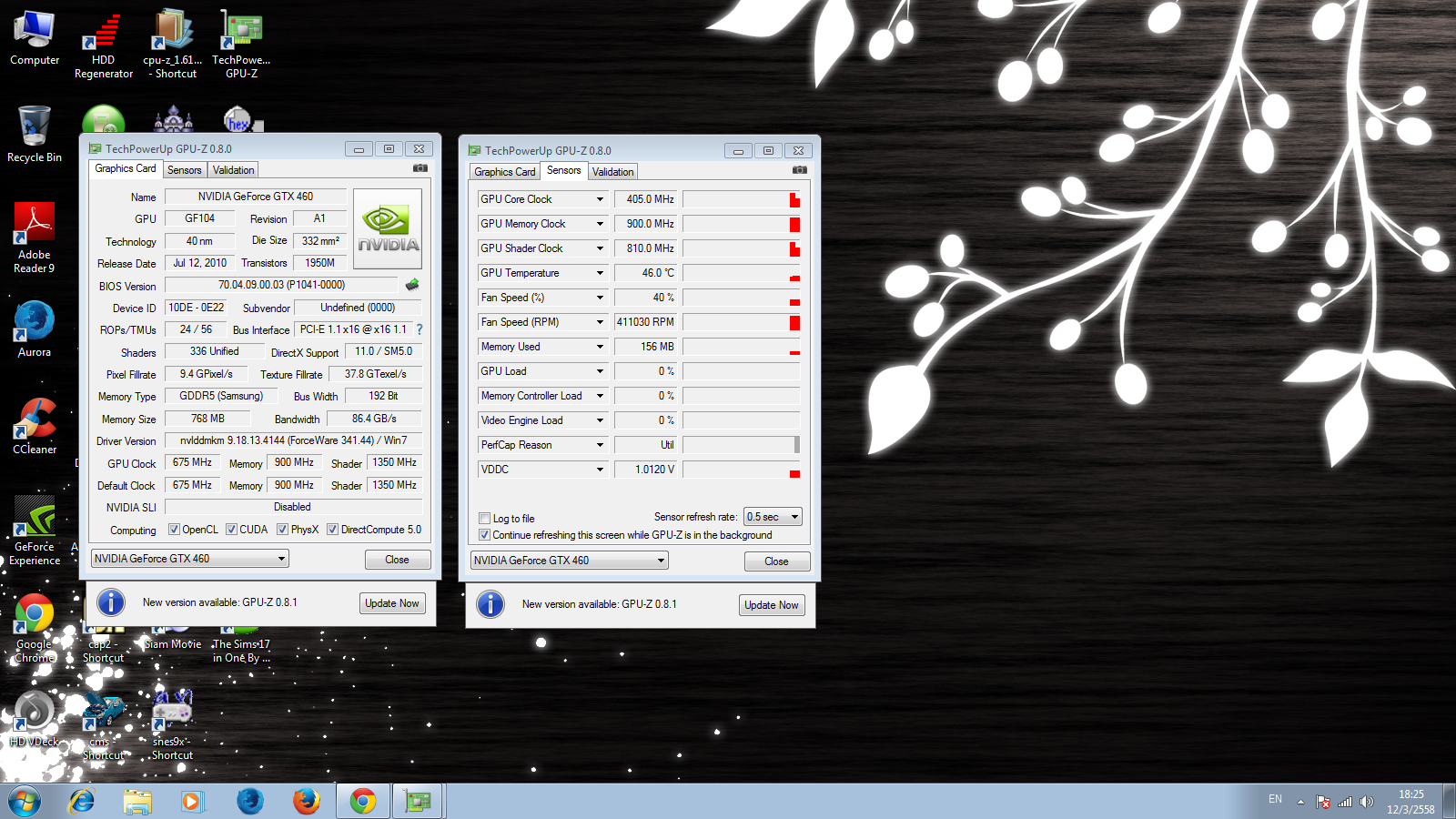
Task: Select the cms shortcut desktop icon
Action: click(x=103, y=725)
